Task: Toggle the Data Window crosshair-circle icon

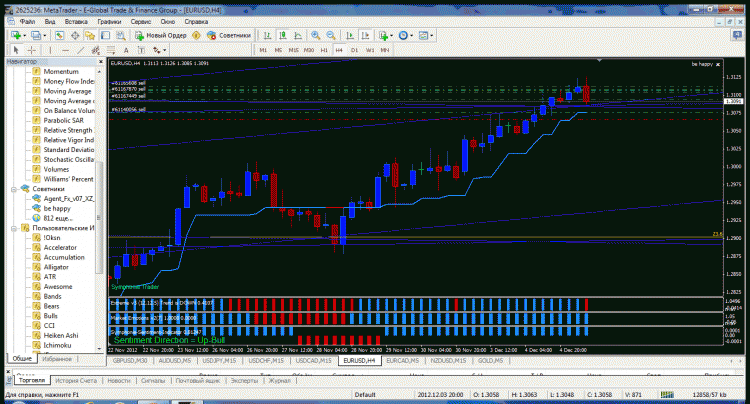Action: [x=75, y=35]
